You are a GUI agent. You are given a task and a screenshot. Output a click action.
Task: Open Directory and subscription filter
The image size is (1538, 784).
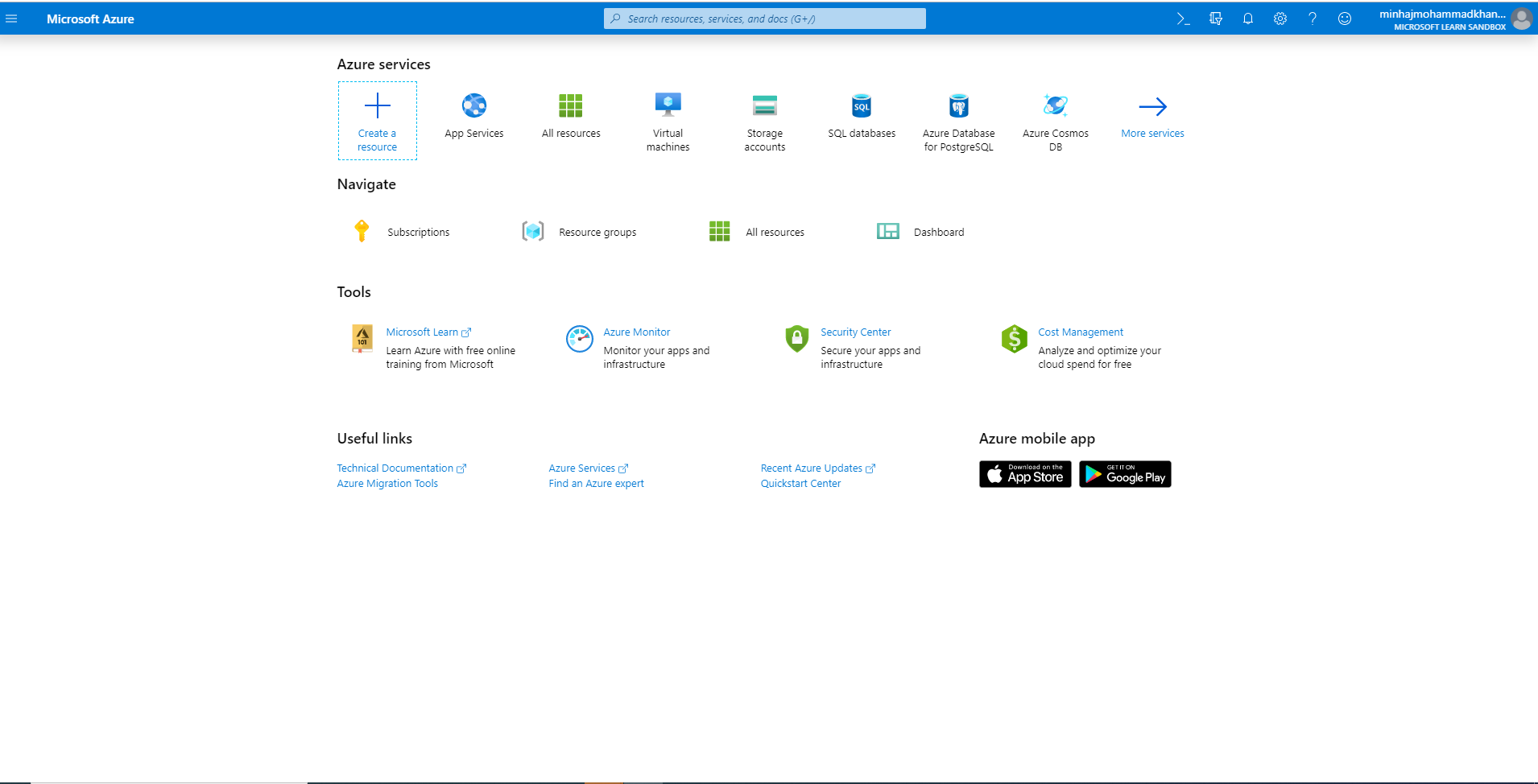coord(1216,19)
